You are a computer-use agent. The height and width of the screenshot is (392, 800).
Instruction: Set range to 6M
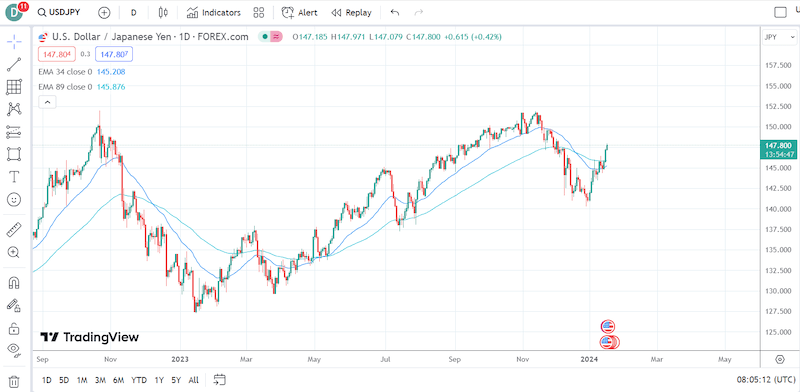(x=118, y=380)
